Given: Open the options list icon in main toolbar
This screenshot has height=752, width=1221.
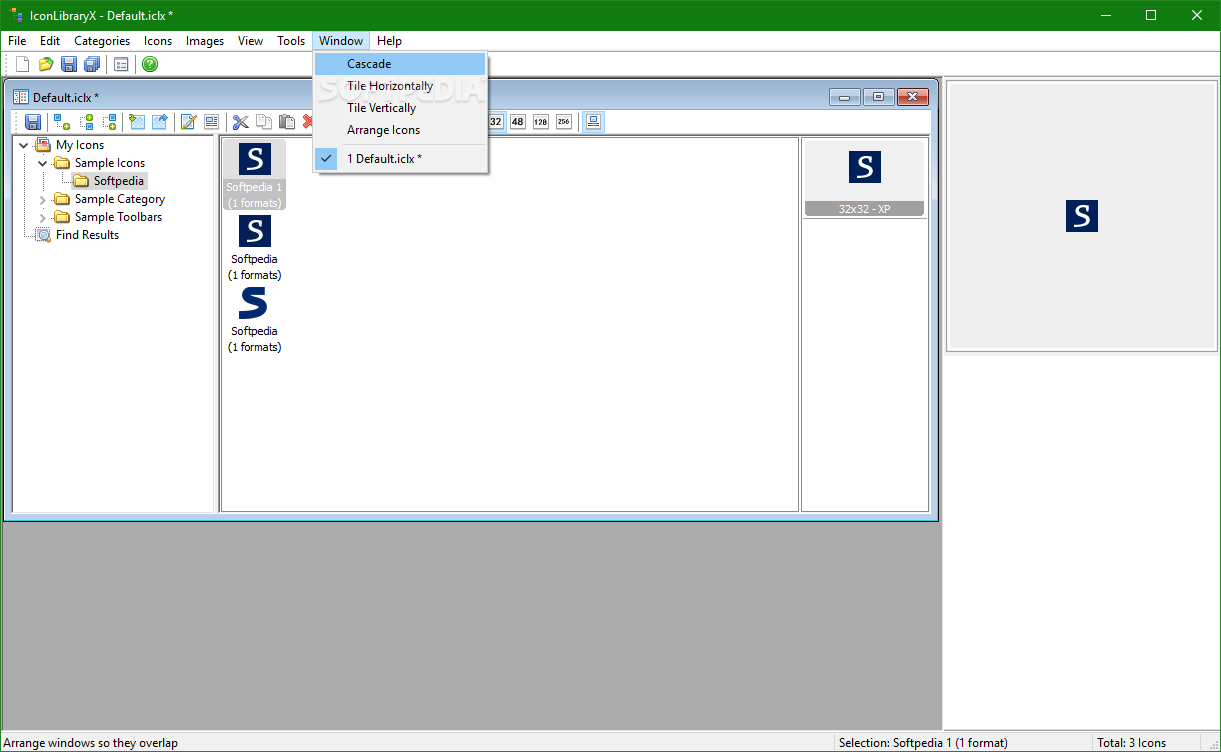Looking at the screenshot, I should [x=121, y=64].
